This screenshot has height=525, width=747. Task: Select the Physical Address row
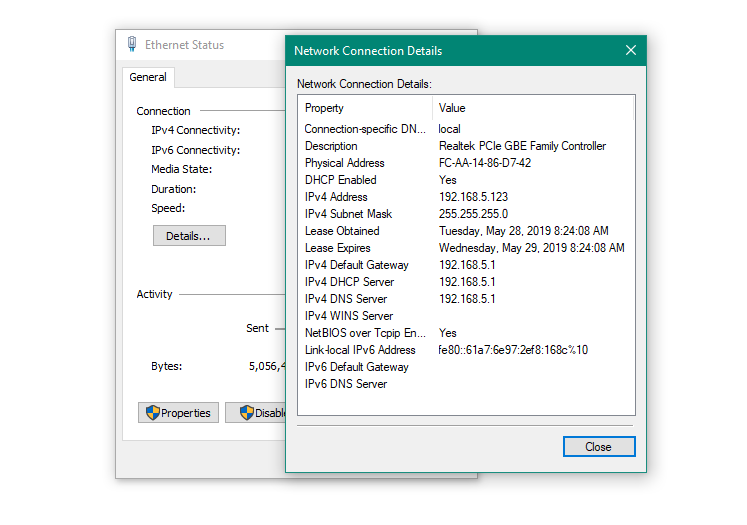pos(345,163)
